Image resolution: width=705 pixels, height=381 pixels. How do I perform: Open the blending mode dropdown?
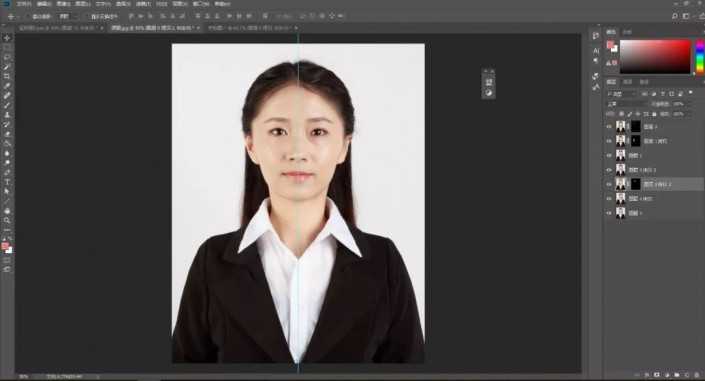(627, 104)
